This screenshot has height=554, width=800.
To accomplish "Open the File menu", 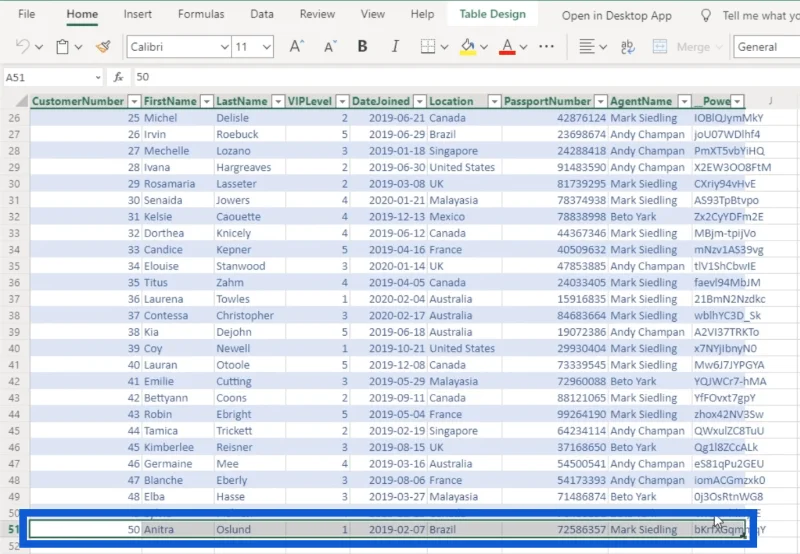I will click(27, 14).
